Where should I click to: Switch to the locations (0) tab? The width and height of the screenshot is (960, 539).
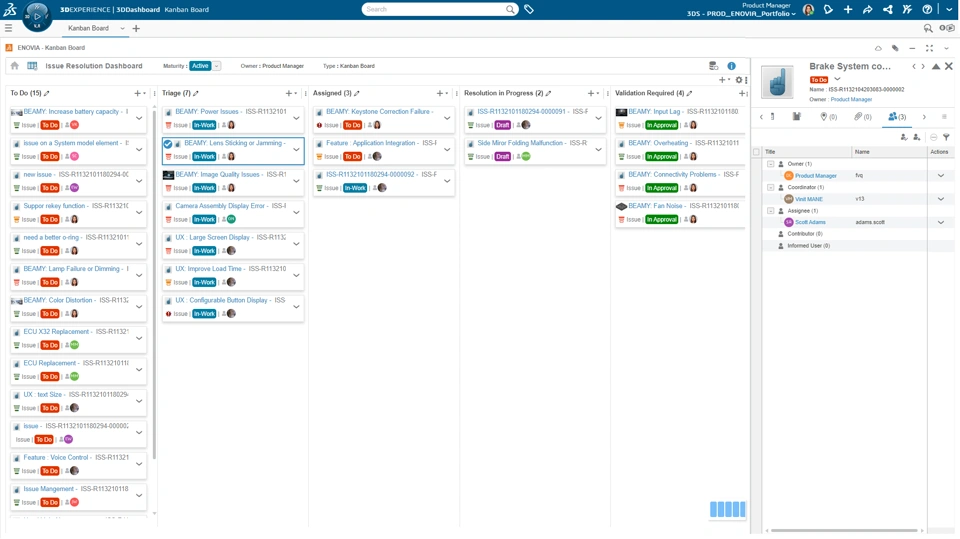point(828,116)
